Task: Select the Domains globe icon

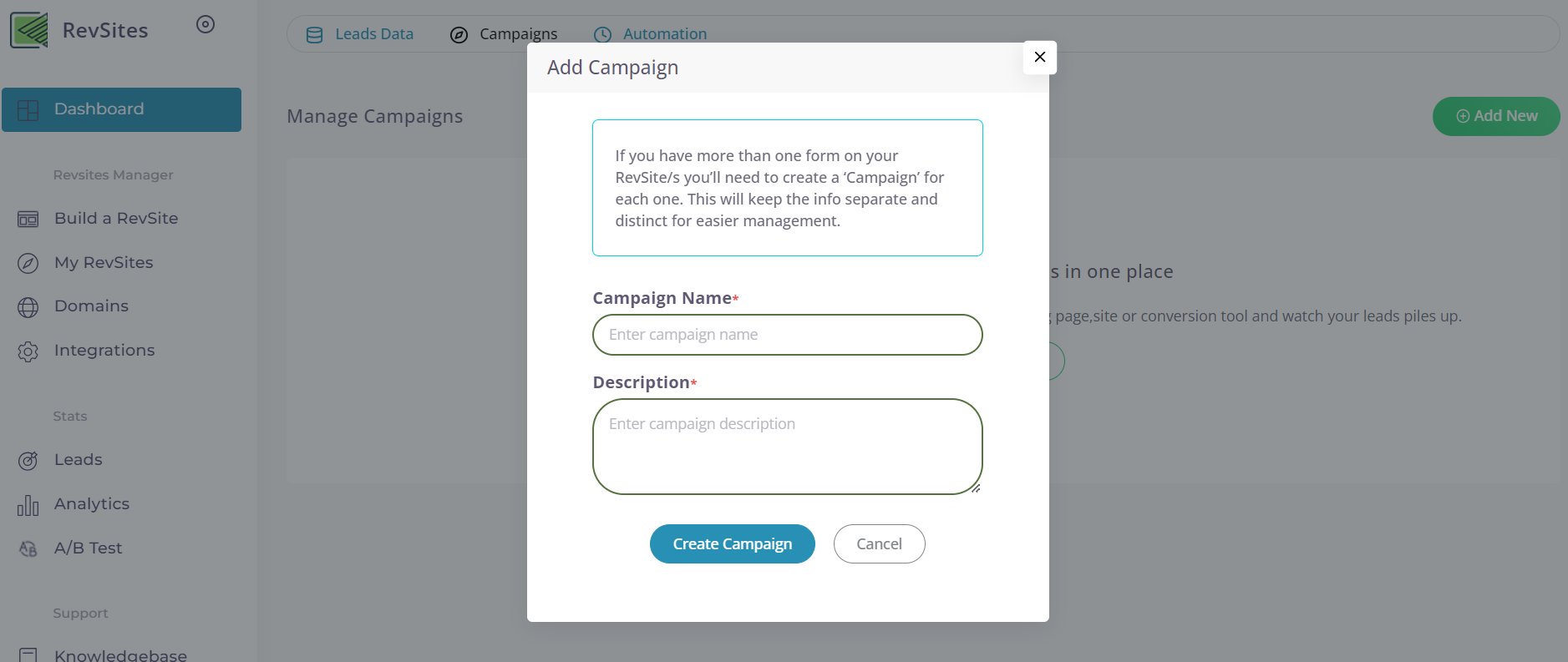Action: click(28, 306)
